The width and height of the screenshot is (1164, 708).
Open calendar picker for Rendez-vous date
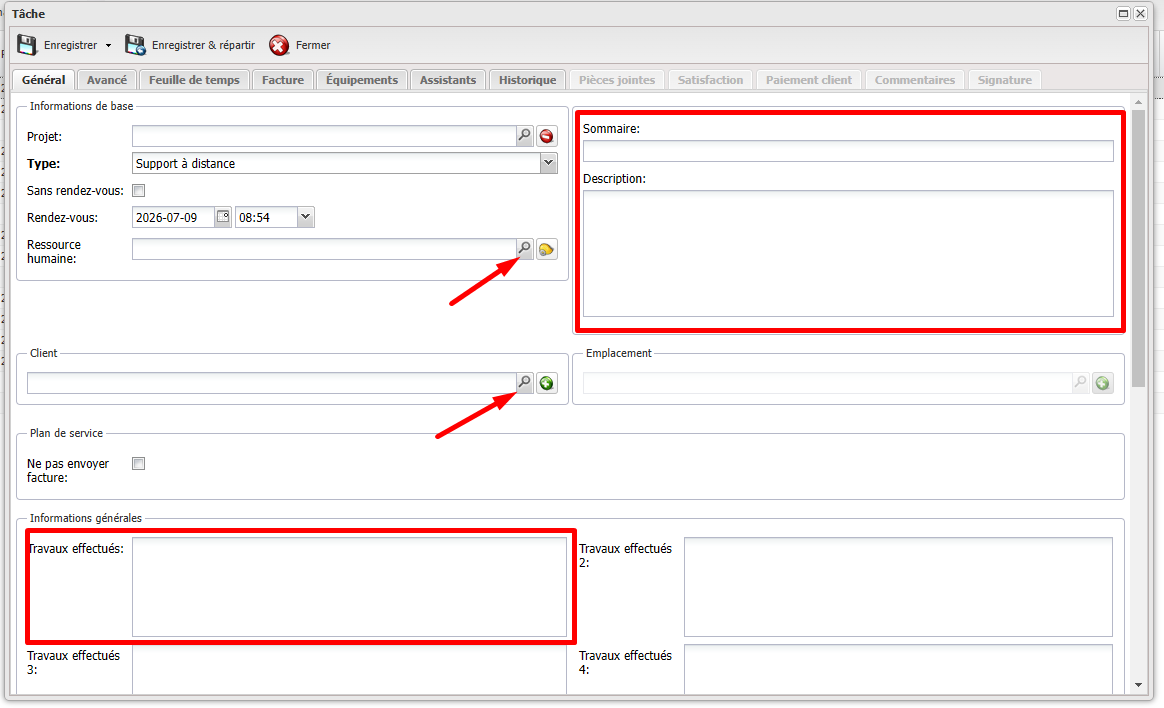[223, 217]
